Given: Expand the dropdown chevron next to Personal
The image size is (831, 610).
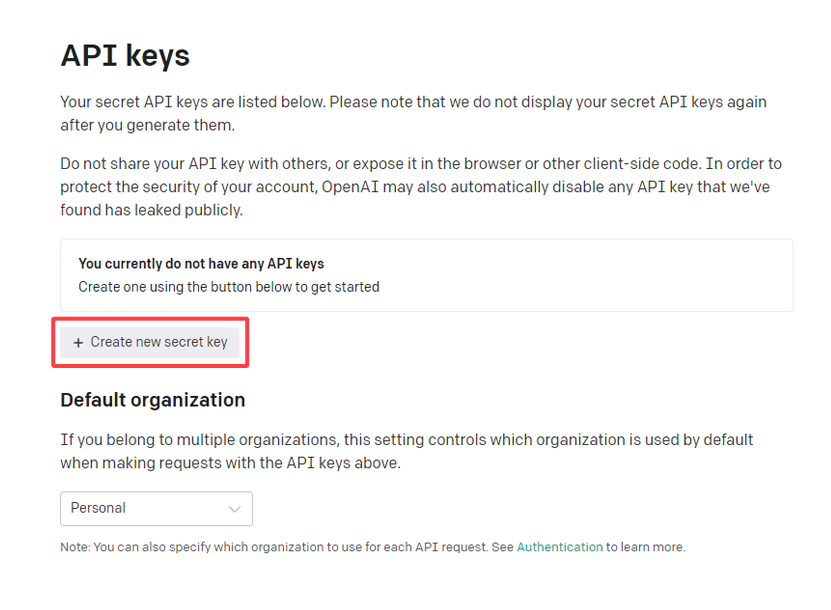Looking at the screenshot, I should (234, 509).
